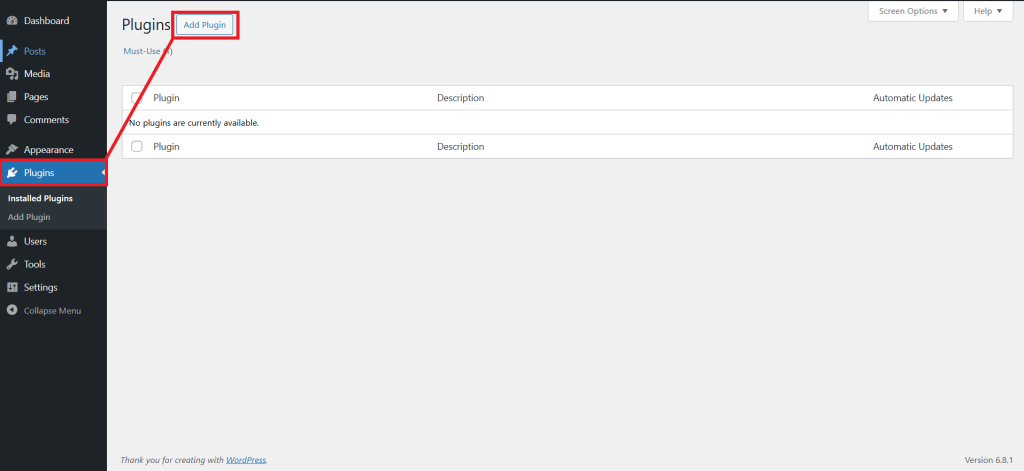
Task: Click the Posts pushpin icon
Action: (12, 51)
